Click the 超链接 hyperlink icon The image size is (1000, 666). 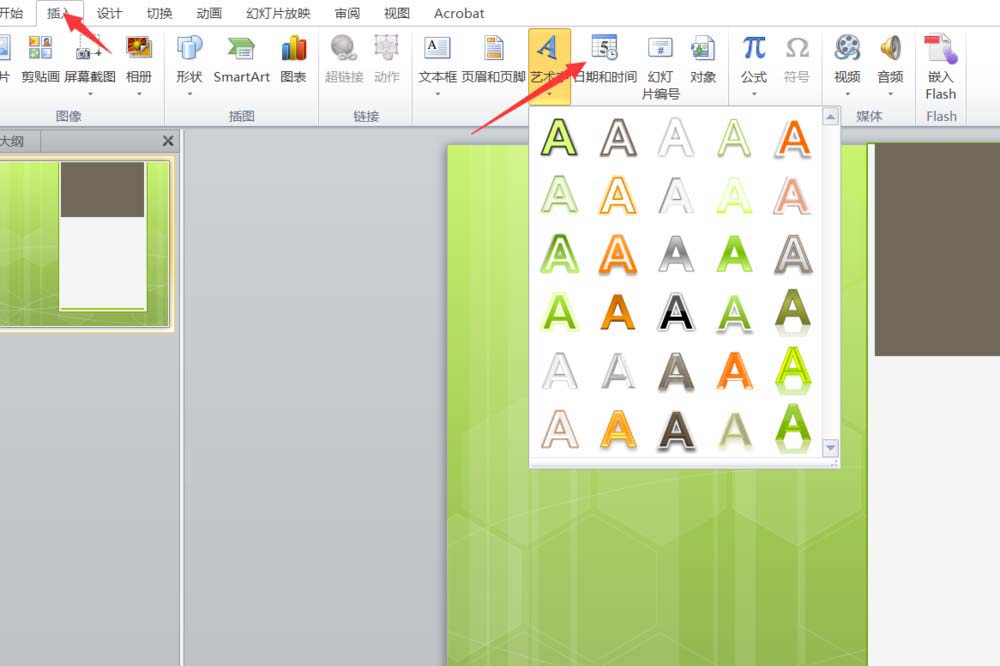point(344,48)
